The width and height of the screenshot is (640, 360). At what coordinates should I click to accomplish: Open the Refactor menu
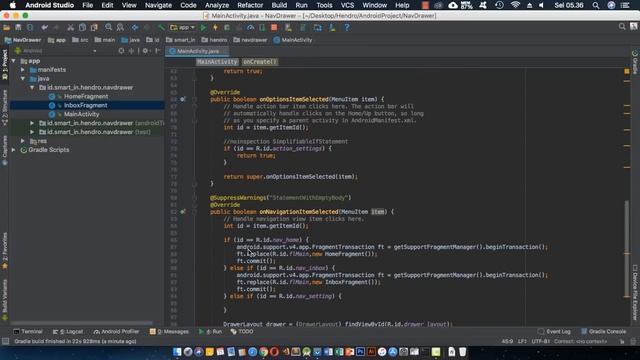coord(250,5)
